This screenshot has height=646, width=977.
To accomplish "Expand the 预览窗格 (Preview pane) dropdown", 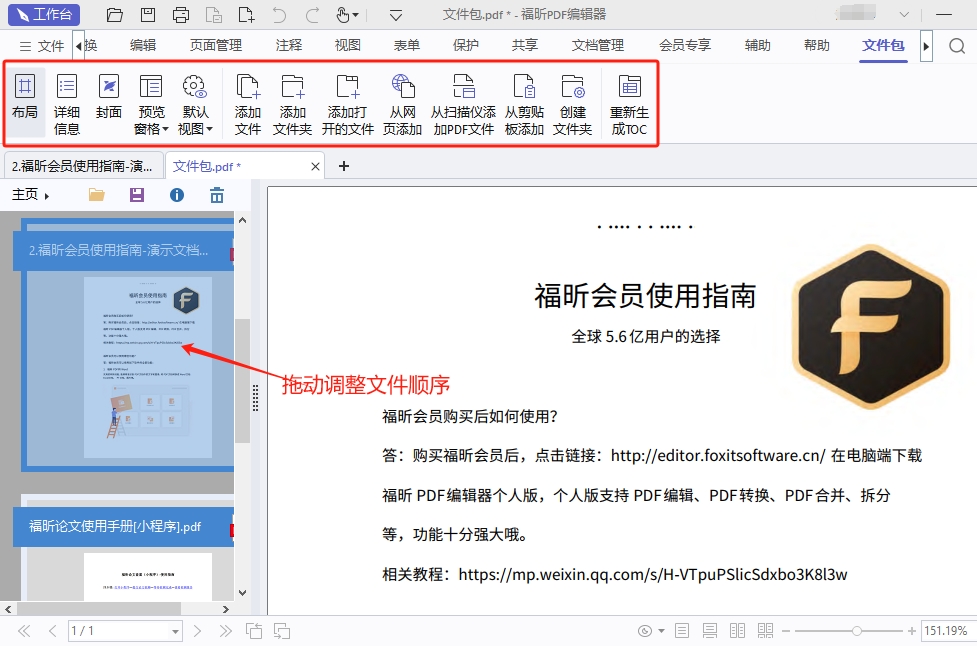I will pos(151,128).
